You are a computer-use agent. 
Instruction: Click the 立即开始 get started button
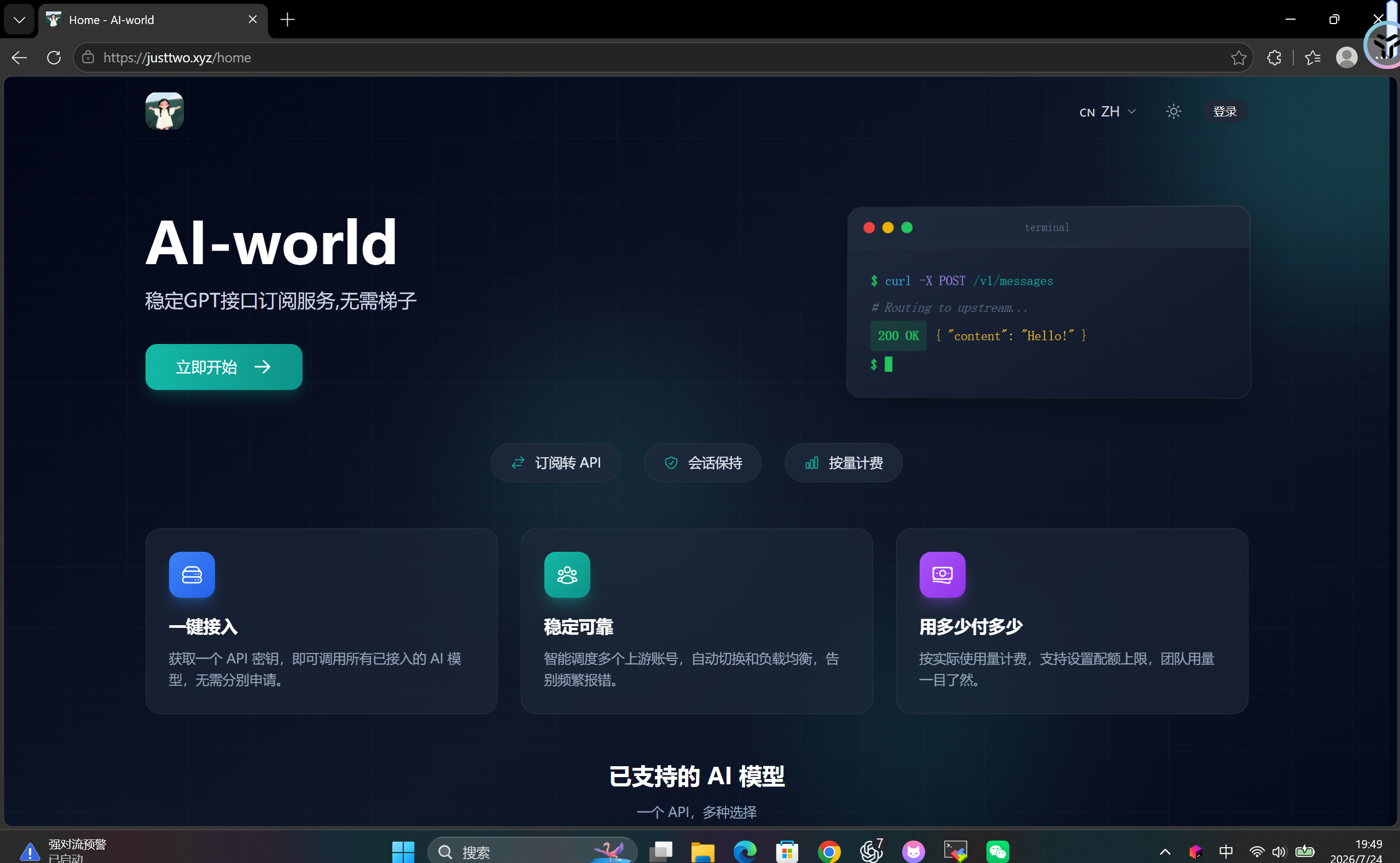click(224, 367)
